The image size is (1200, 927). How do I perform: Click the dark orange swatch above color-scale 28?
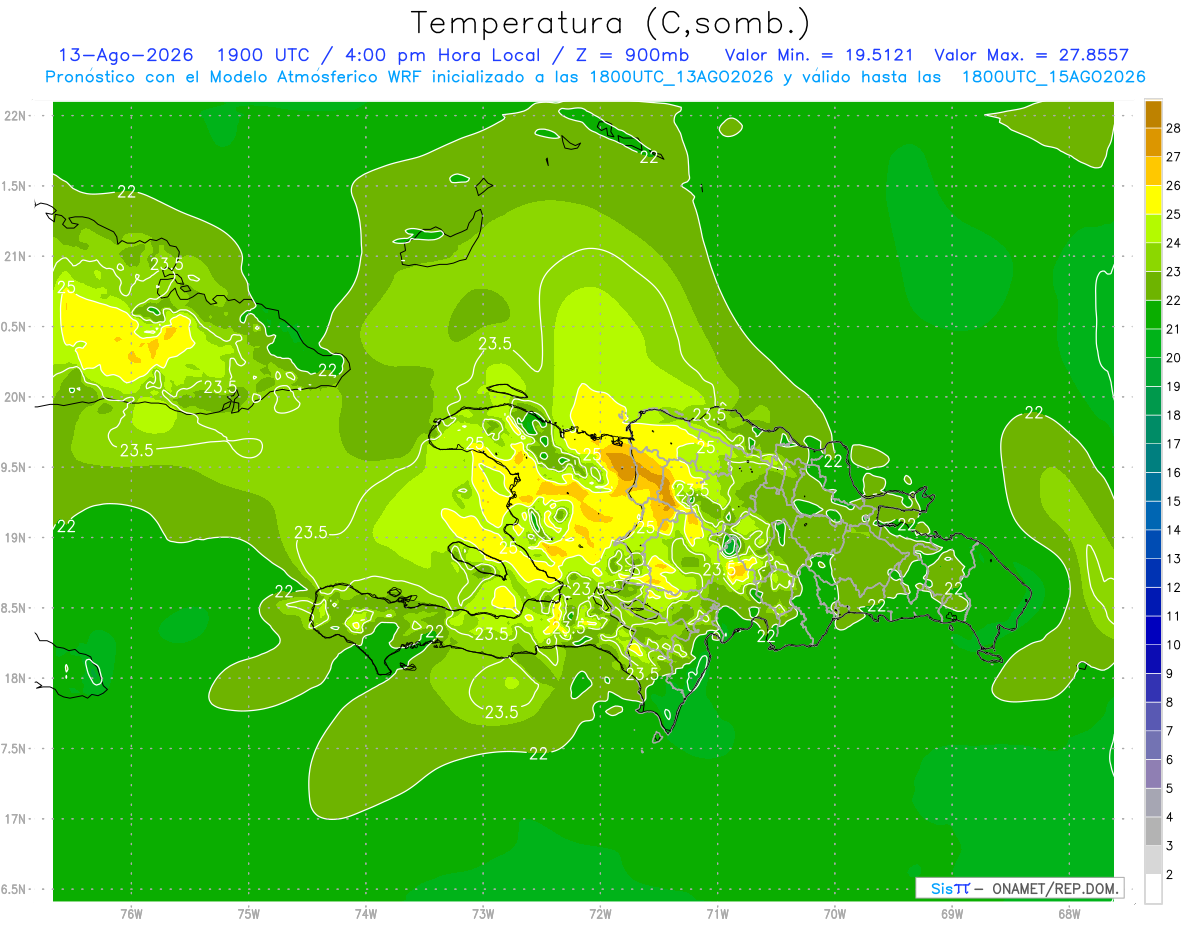[1153, 114]
